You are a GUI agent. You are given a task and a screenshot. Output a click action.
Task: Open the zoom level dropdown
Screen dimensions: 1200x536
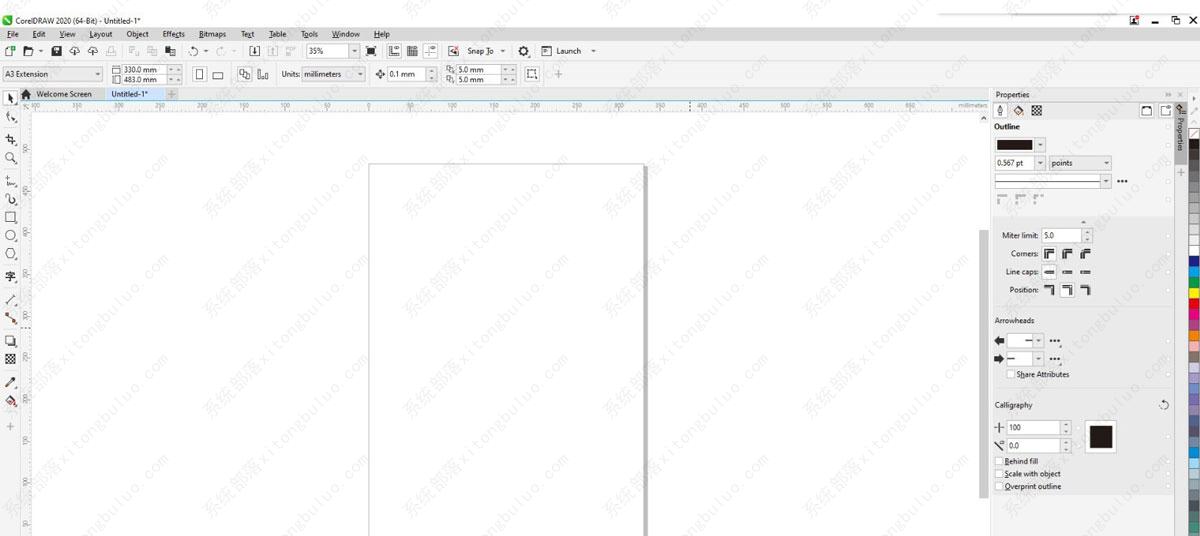354,51
